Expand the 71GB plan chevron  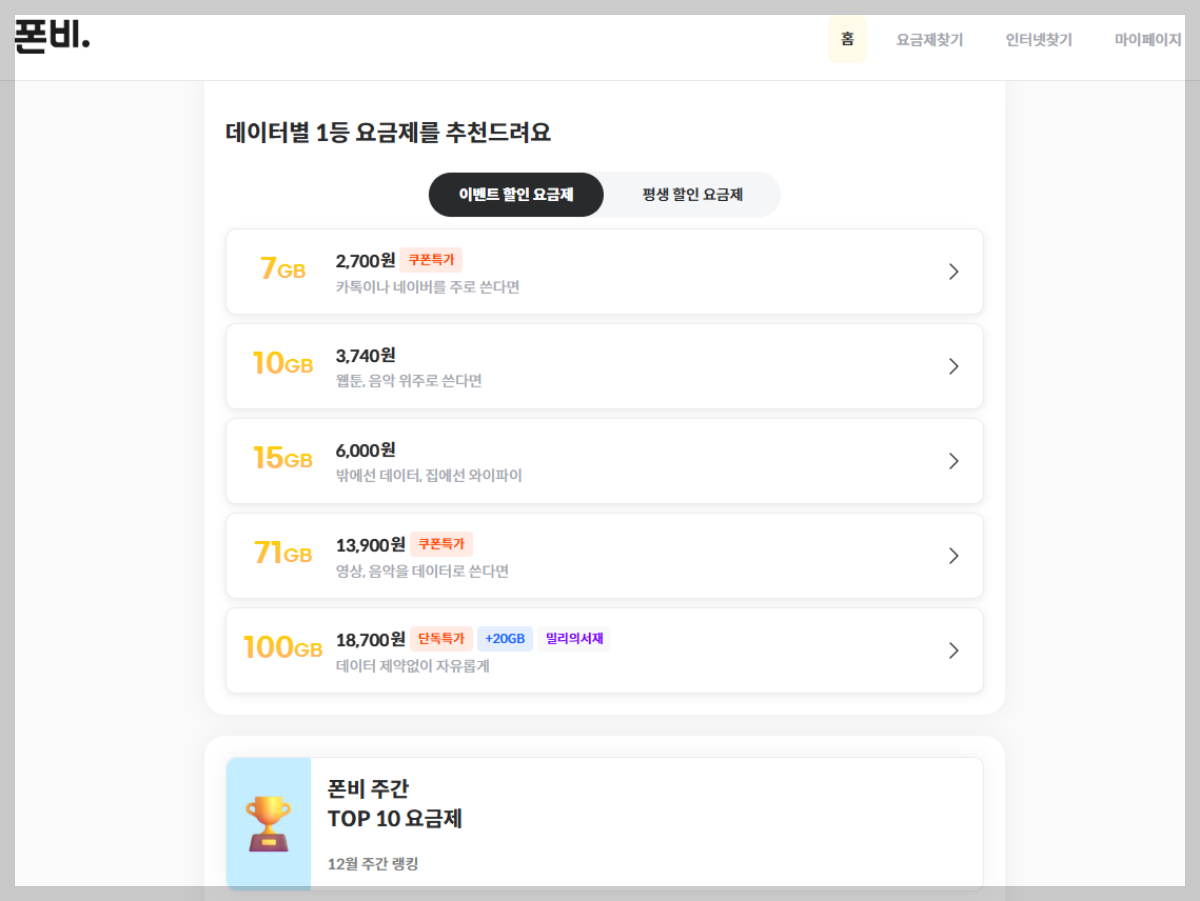[953, 556]
